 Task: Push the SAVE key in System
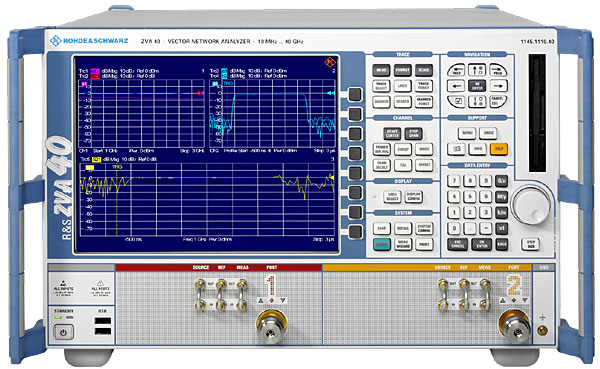click(382, 229)
